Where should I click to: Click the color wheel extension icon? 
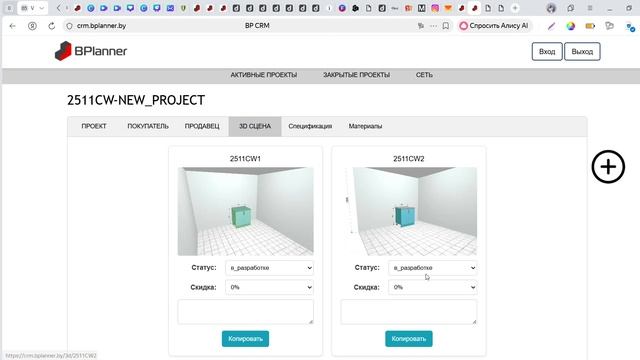click(x=571, y=26)
